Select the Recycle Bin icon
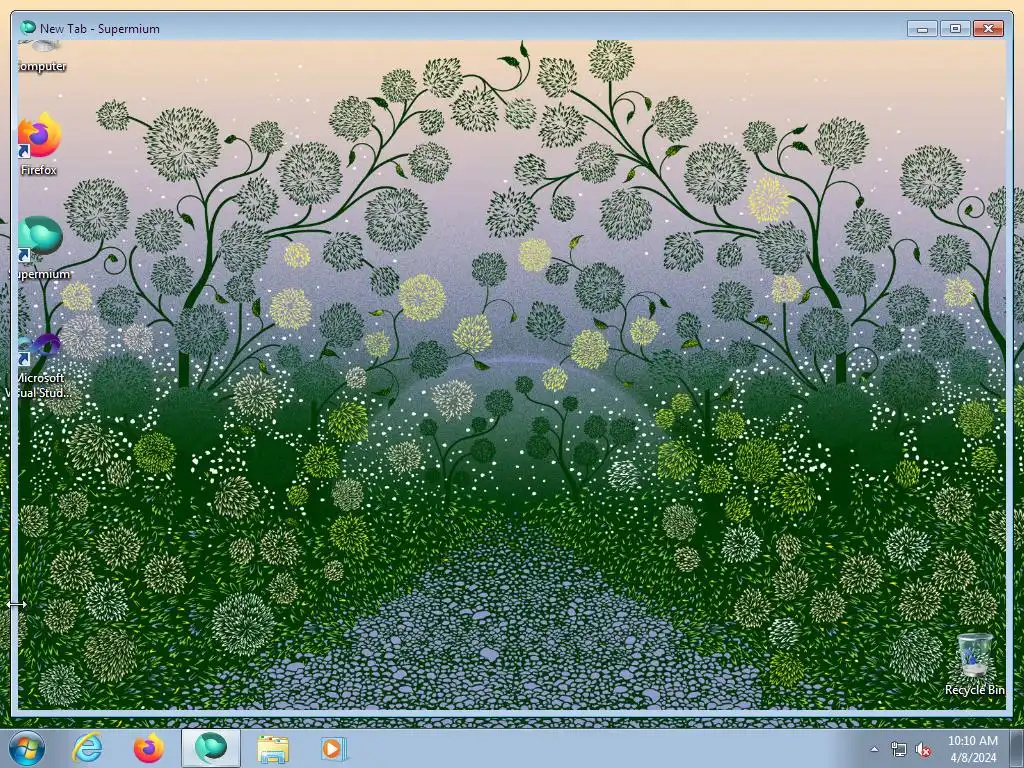Viewport: 1024px width, 768px height. [x=974, y=664]
